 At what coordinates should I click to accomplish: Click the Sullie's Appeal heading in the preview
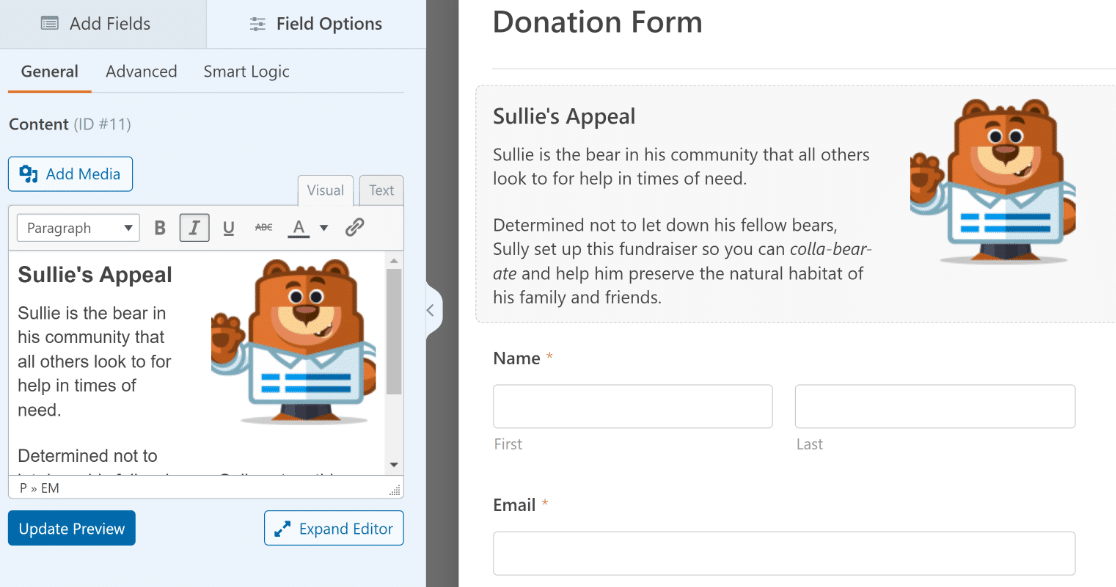[564, 117]
